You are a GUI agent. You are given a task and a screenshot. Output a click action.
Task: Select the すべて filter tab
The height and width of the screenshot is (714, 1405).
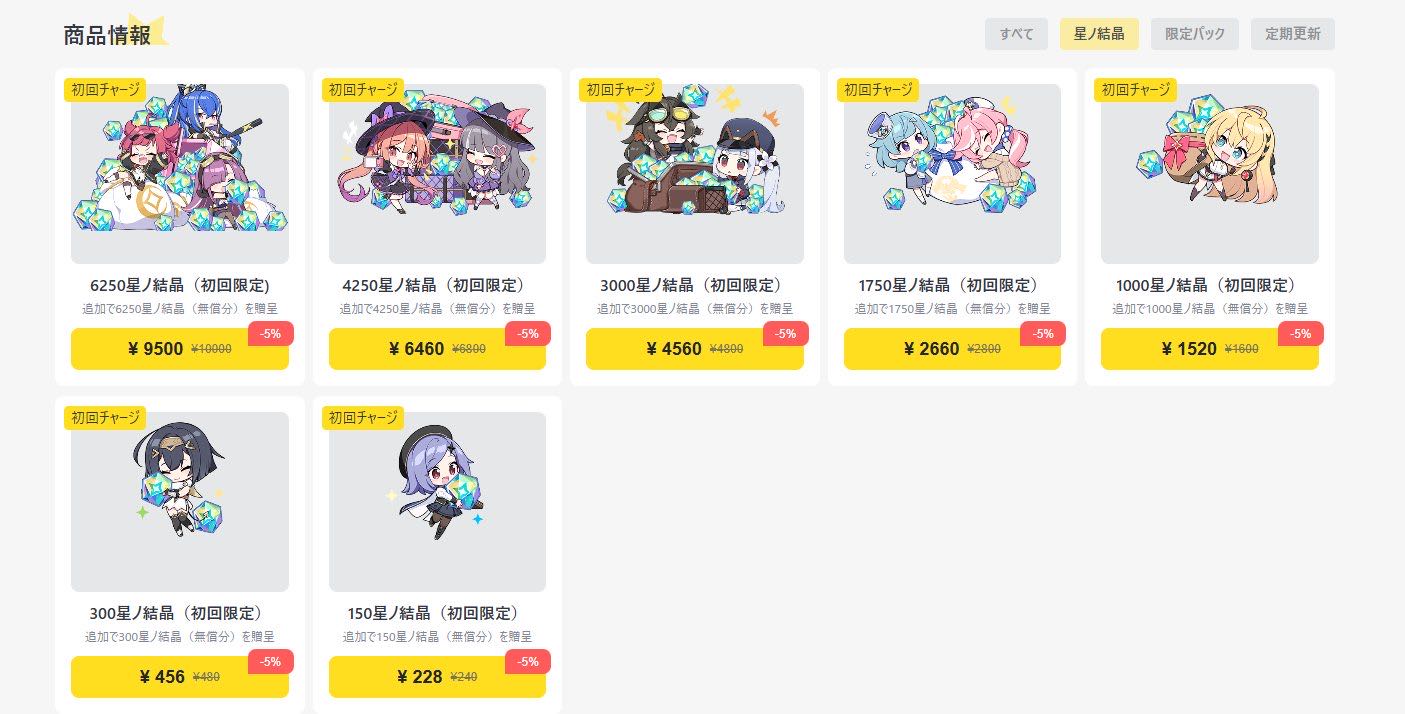click(x=1016, y=34)
